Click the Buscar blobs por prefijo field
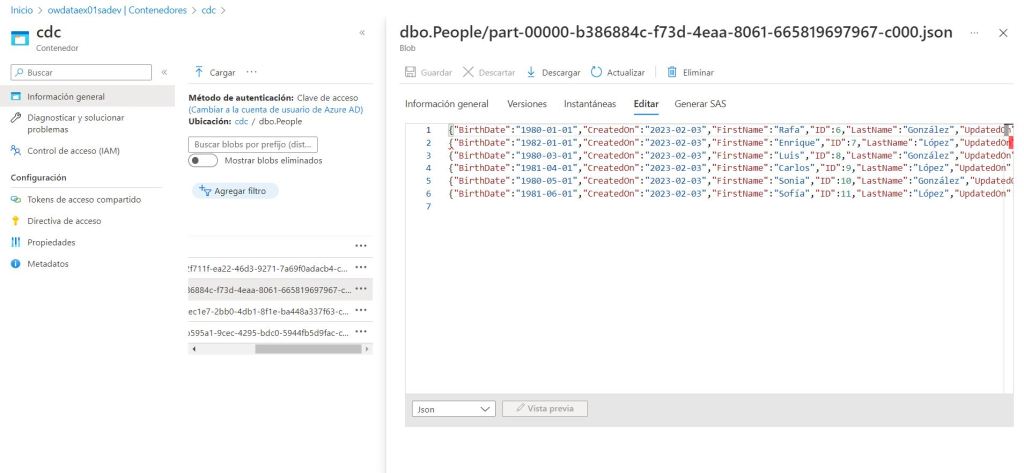Screen dimensions: 1024x473 [254, 144]
